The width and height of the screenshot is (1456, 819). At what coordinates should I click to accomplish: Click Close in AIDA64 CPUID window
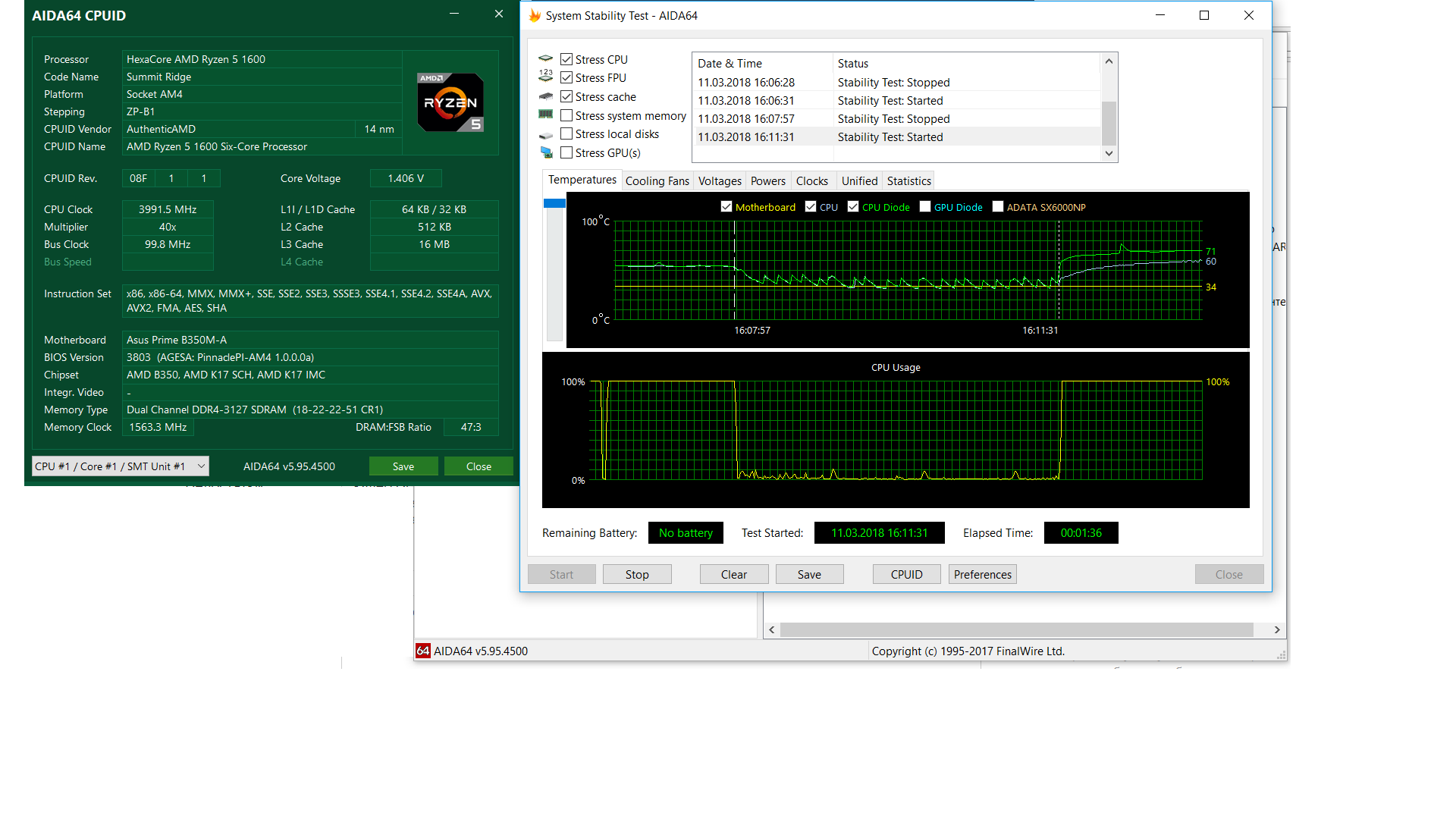[479, 466]
